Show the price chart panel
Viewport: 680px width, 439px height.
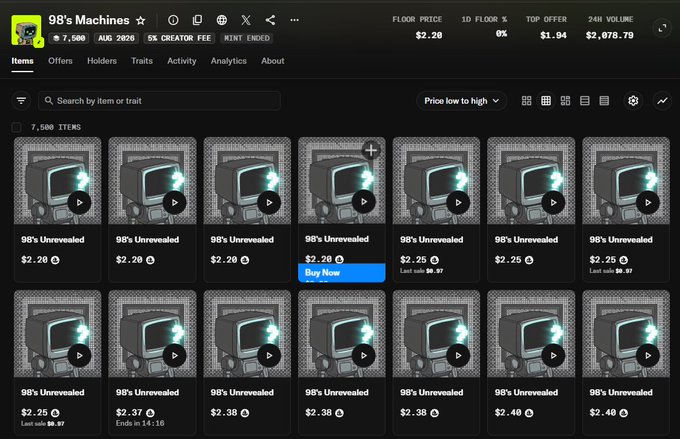coord(662,101)
